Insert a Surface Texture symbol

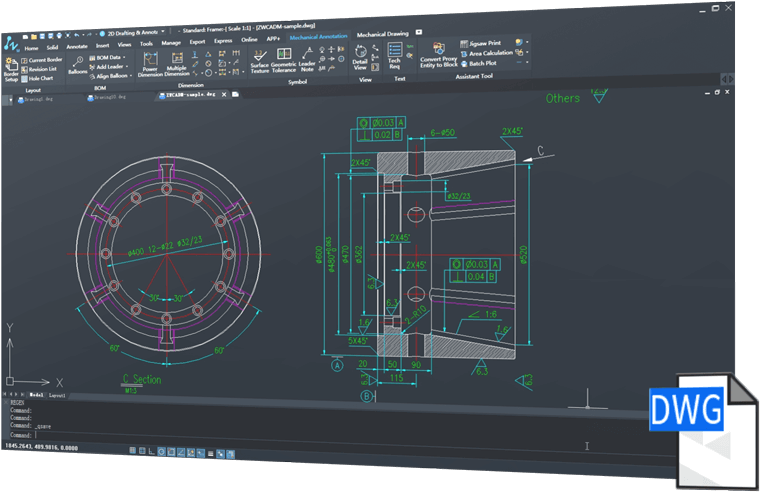(x=259, y=61)
